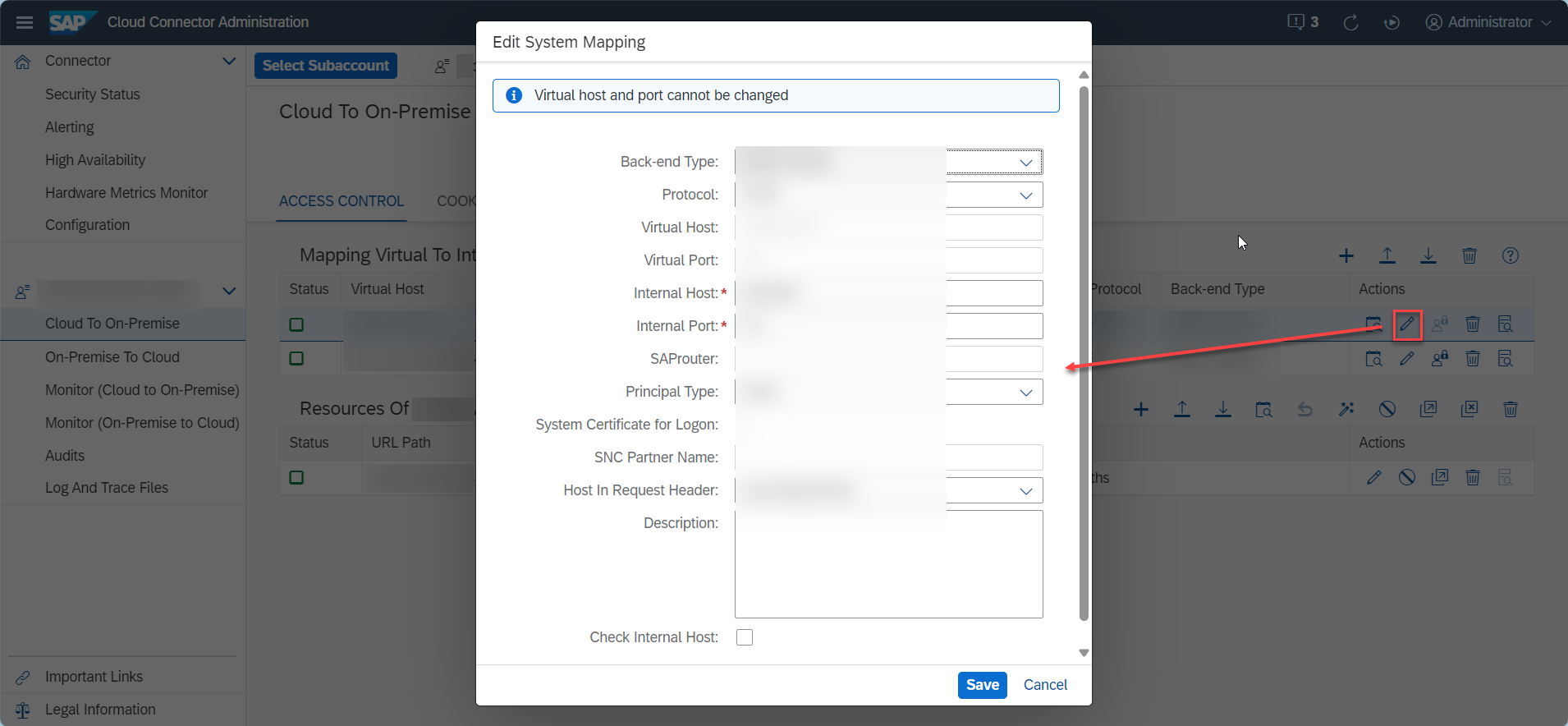Click the undo arrow in Resources toolbar

(1305, 410)
